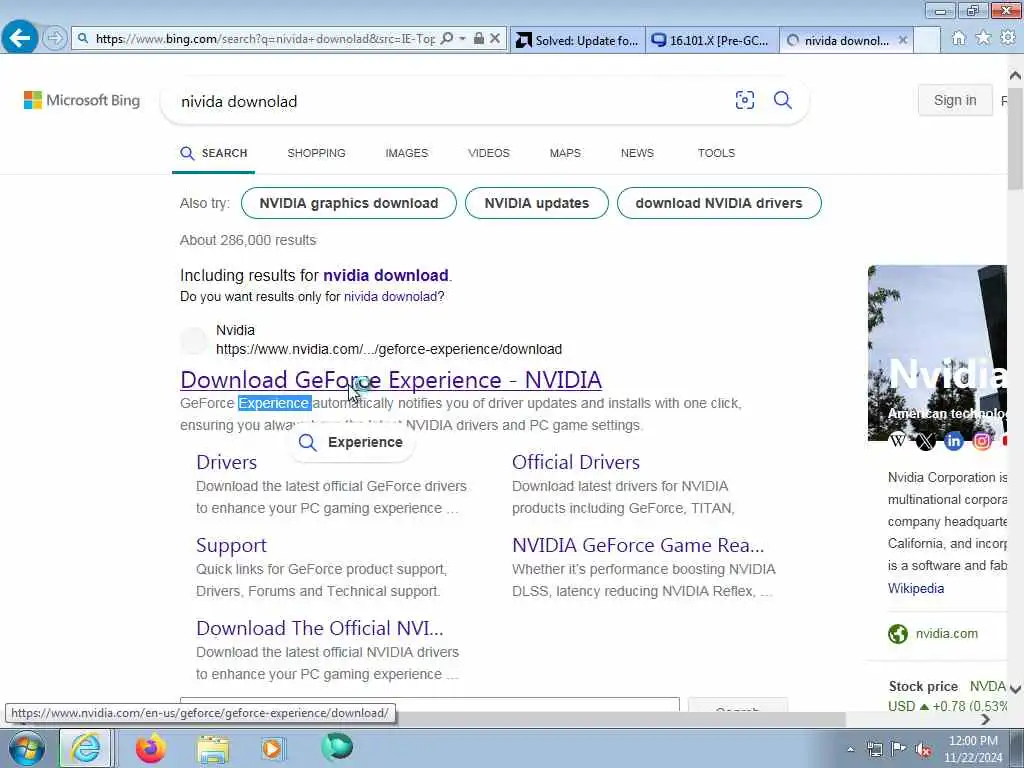The image size is (1024, 768).
Task: Open Nvidia's Instagram icon
Action: point(982,441)
